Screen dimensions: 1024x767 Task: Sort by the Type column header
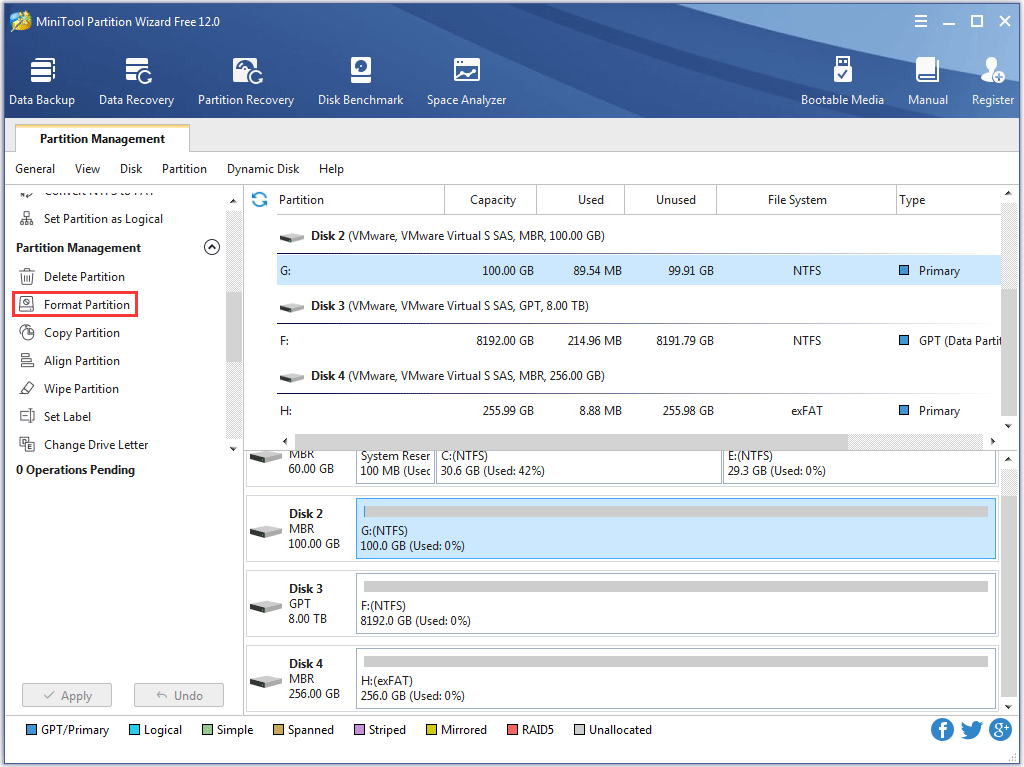click(x=948, y=199)
